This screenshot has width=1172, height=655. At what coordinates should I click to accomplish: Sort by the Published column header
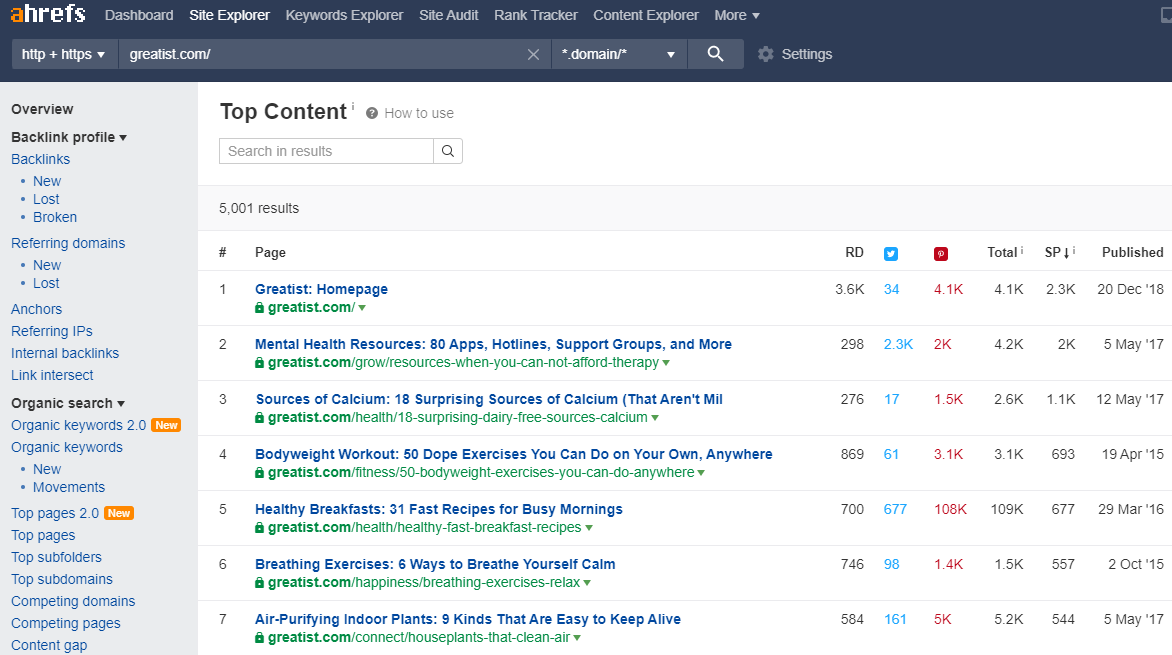click(1132, 253)
